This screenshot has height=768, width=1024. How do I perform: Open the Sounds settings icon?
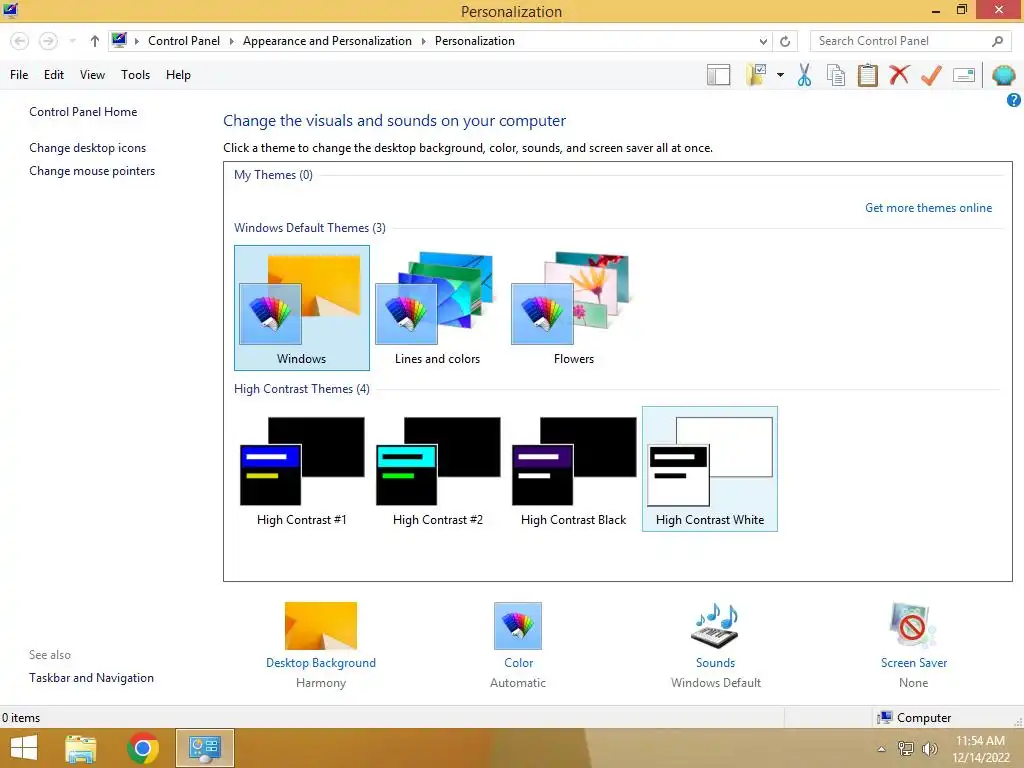pyautogui.click(x=715, y=626)
